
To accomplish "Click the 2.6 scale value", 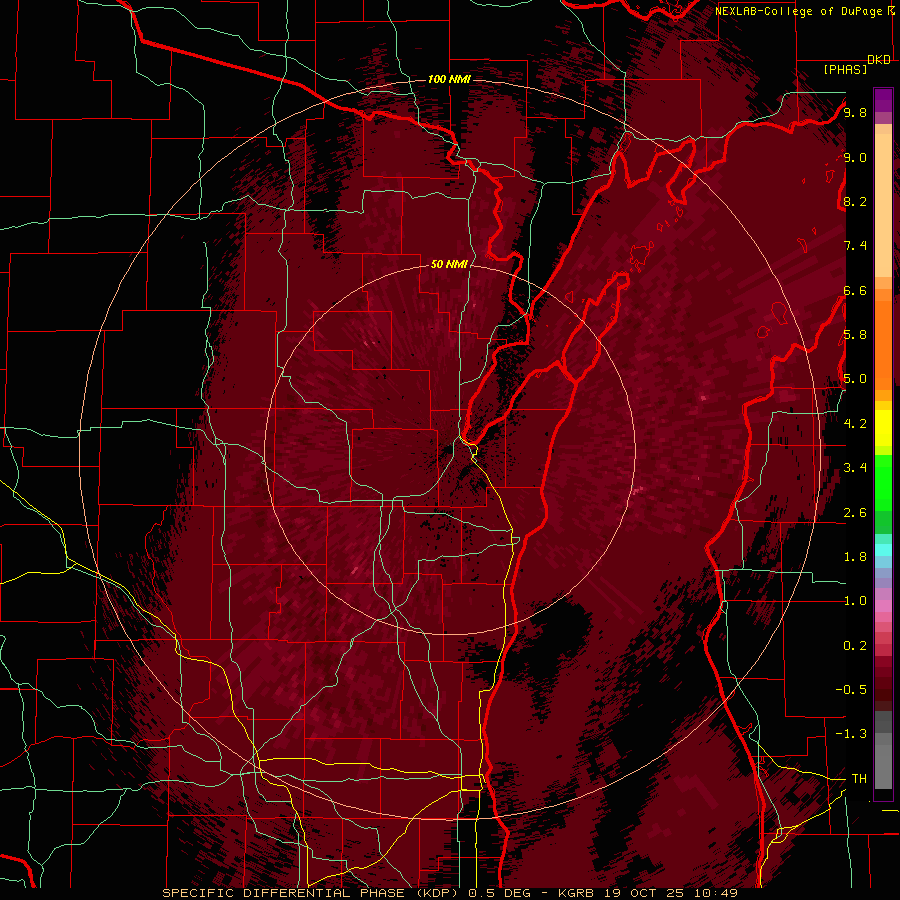I will point(855,513).
